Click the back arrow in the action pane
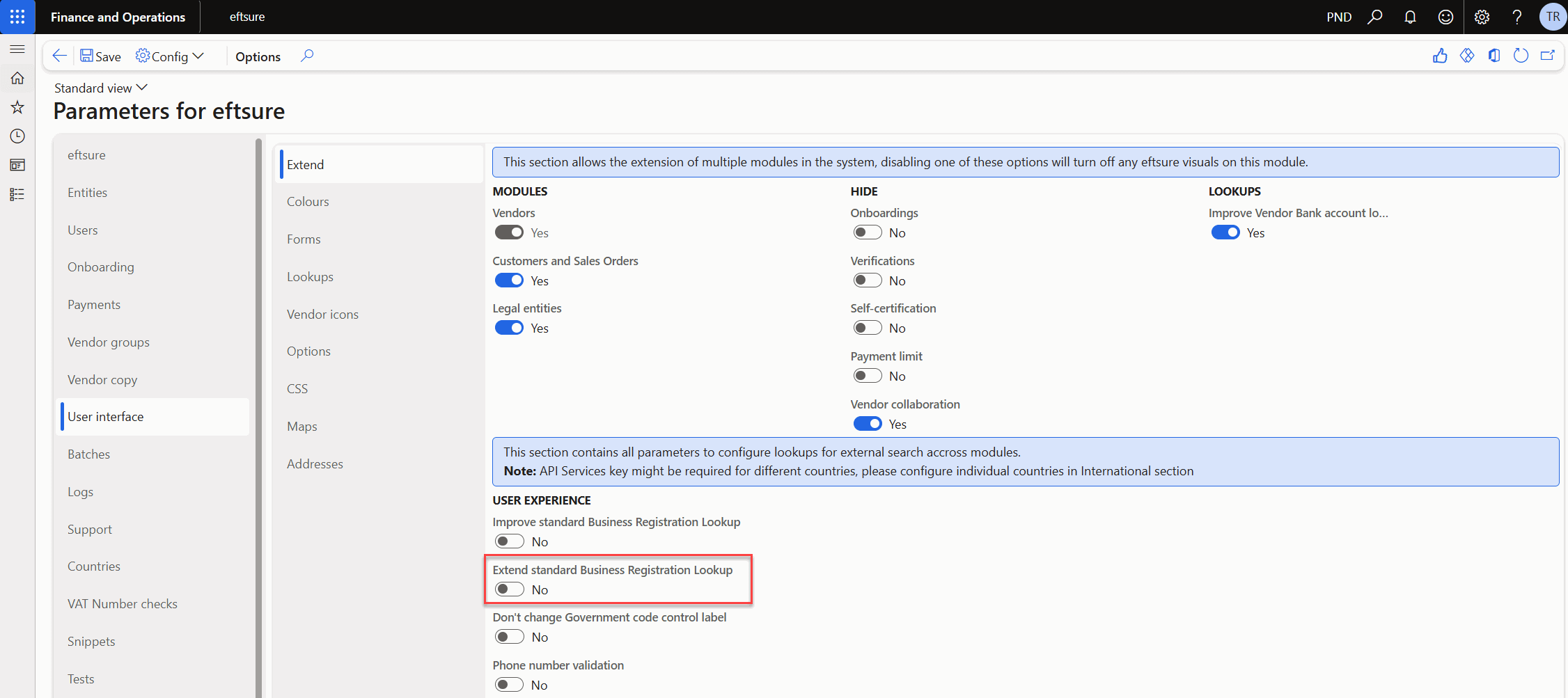 pyautogui.click(x=60, y=56)
